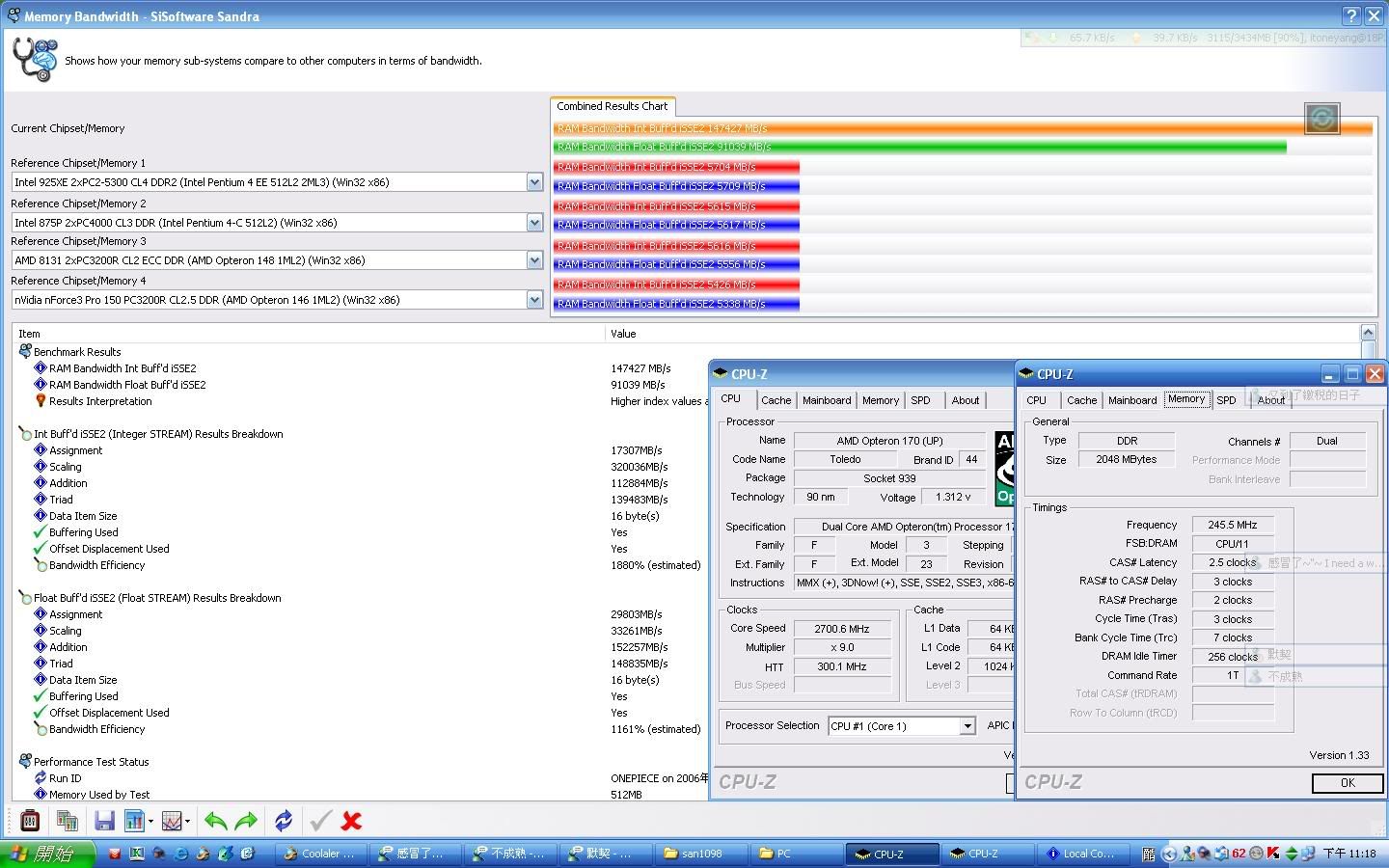
Task: Click the language bar indicator on taskbar
Action: click(1148, 854)
